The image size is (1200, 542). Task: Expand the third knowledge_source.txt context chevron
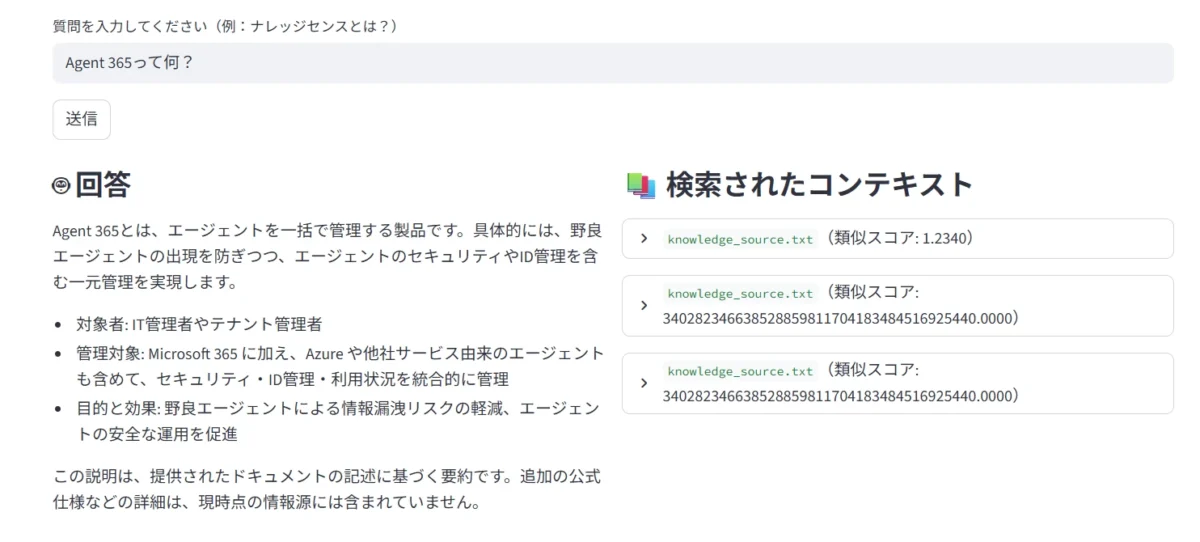pos(644,383)
